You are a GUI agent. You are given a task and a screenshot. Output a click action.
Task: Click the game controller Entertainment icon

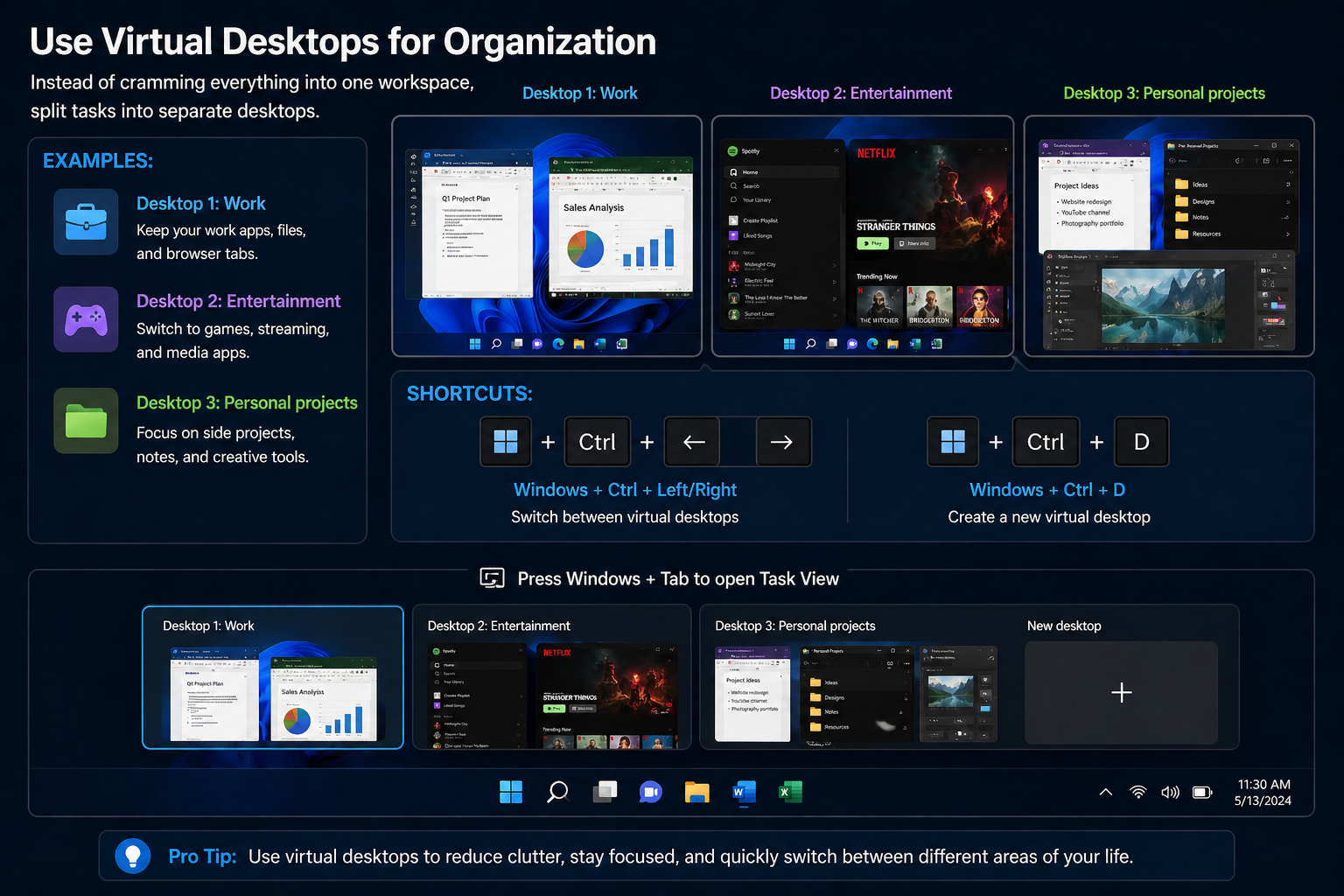86,319
